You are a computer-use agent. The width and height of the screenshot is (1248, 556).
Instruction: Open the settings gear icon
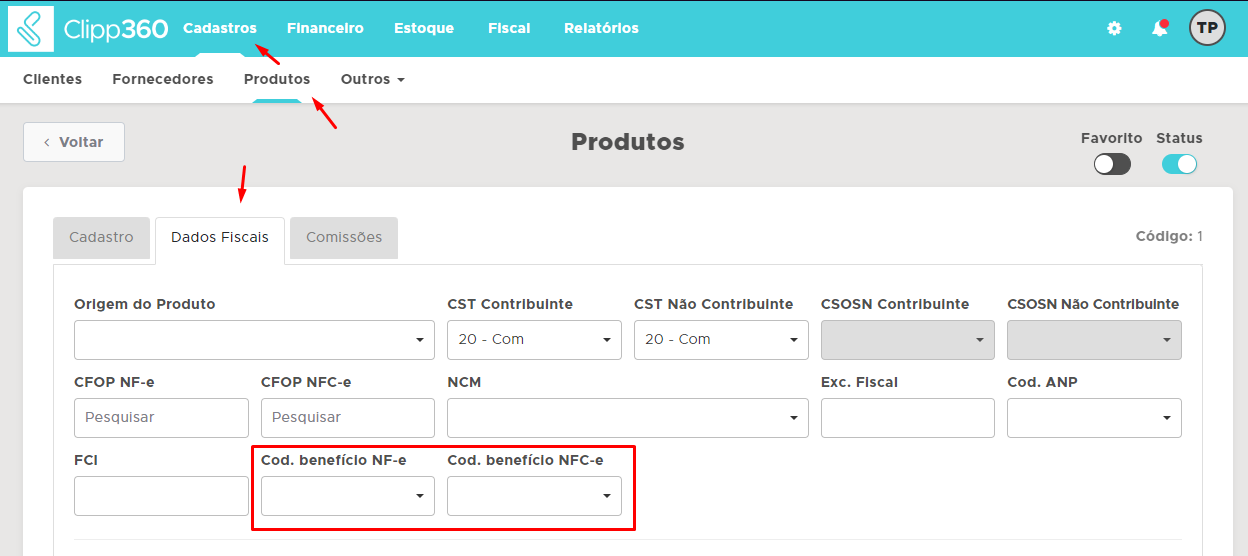(1114, 29)
